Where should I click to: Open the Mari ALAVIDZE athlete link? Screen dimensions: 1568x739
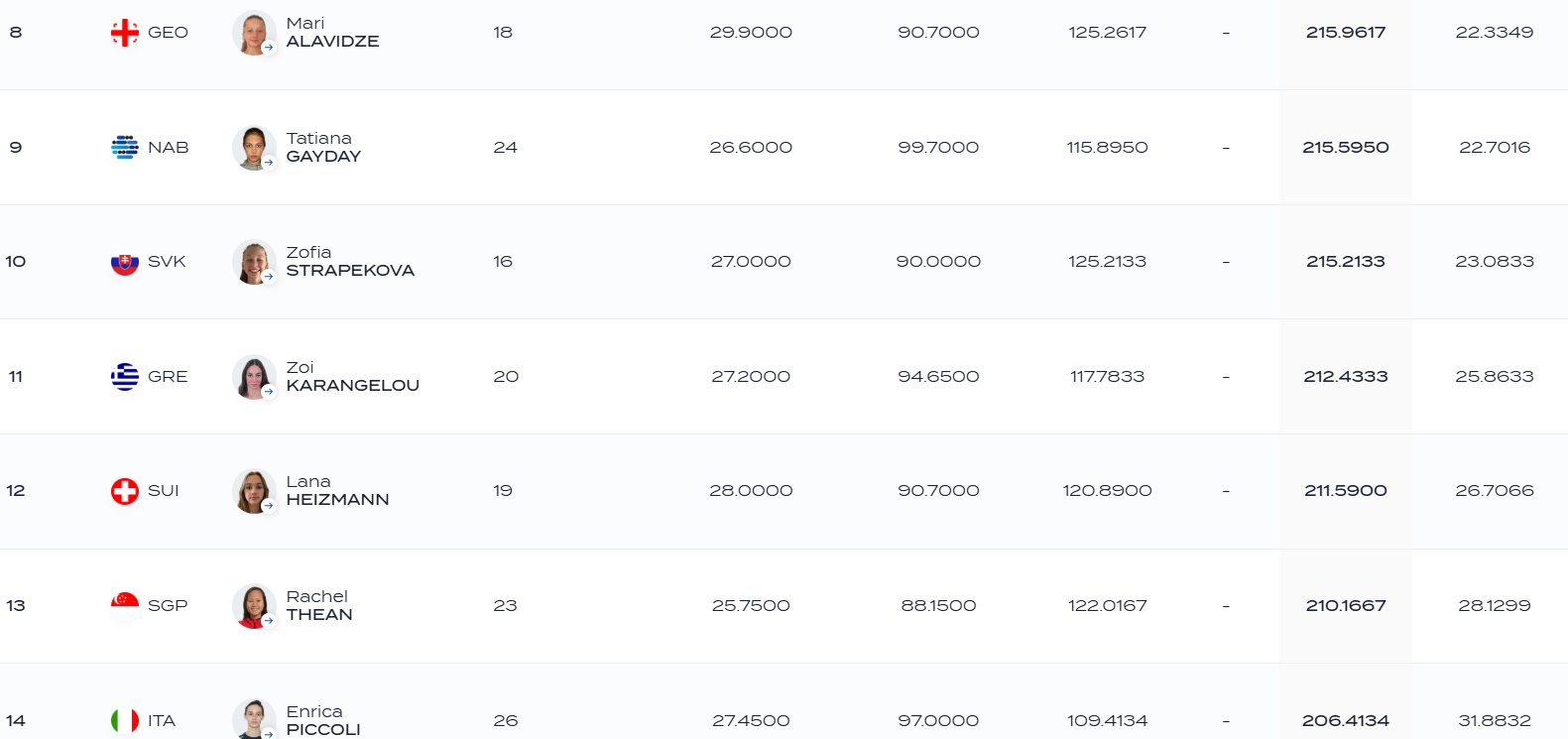(x=332, y=33)
